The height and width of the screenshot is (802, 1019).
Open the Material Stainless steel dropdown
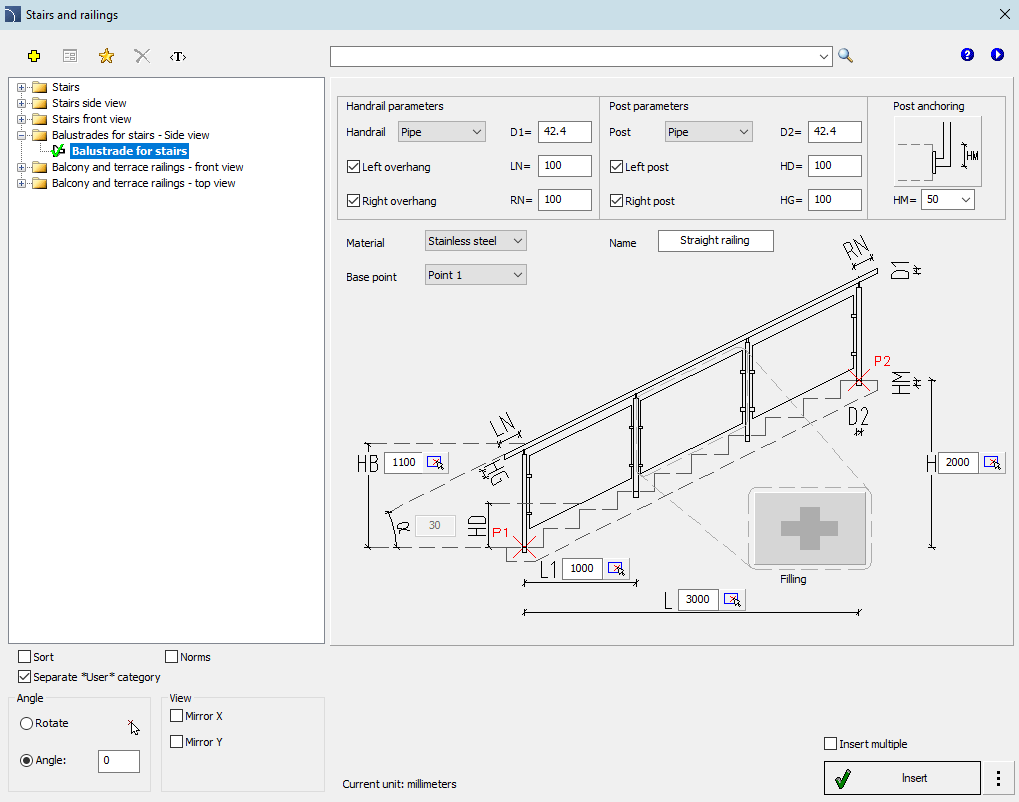tap(476, 241)
